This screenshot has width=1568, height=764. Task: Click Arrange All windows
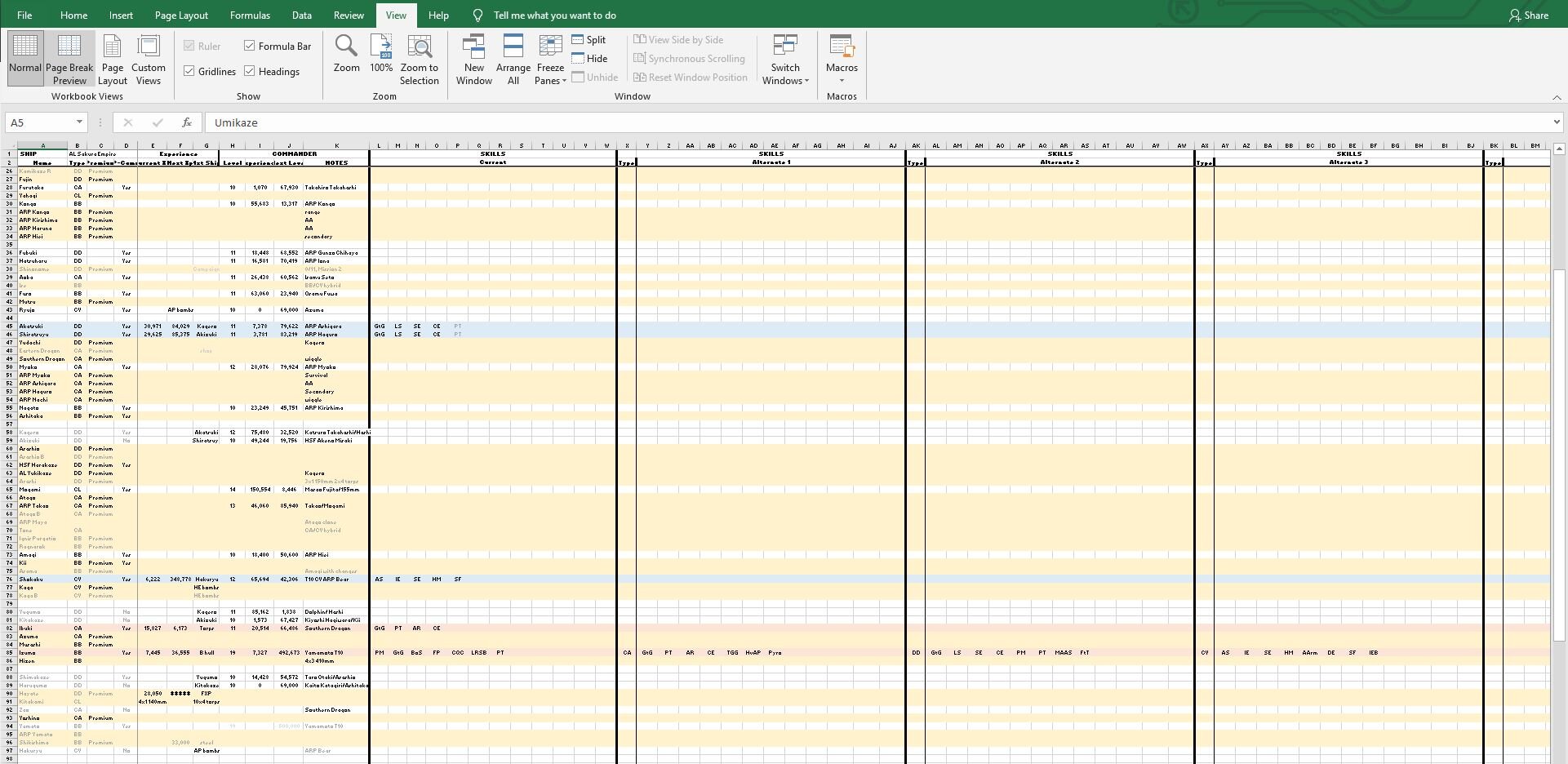[513, 58]
